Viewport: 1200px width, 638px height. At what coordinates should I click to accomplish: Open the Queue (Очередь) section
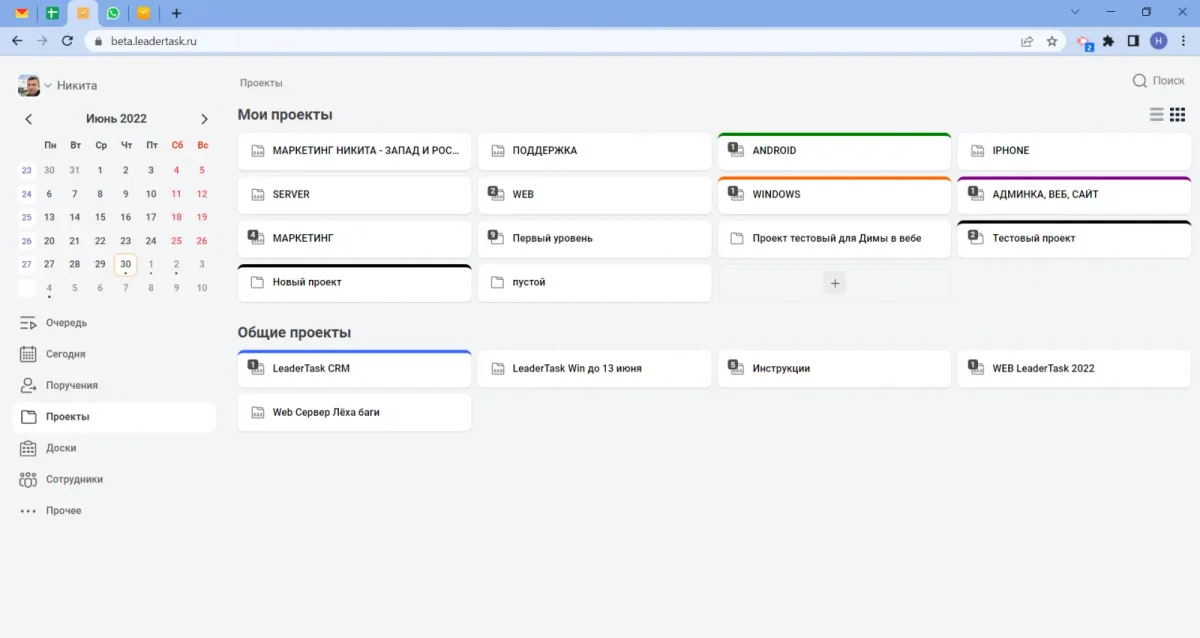click(x=66, y=323)
